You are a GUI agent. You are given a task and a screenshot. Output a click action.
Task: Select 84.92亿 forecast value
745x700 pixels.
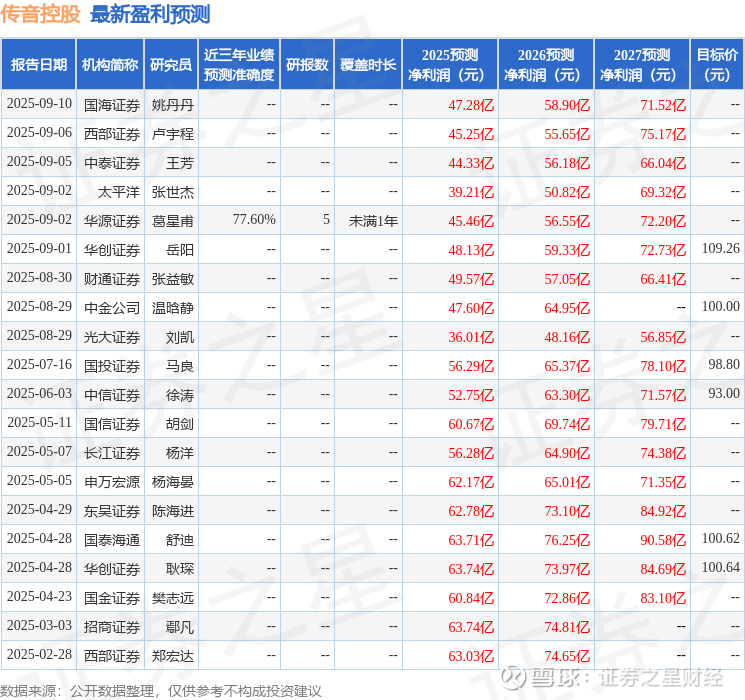coord(663,511)
